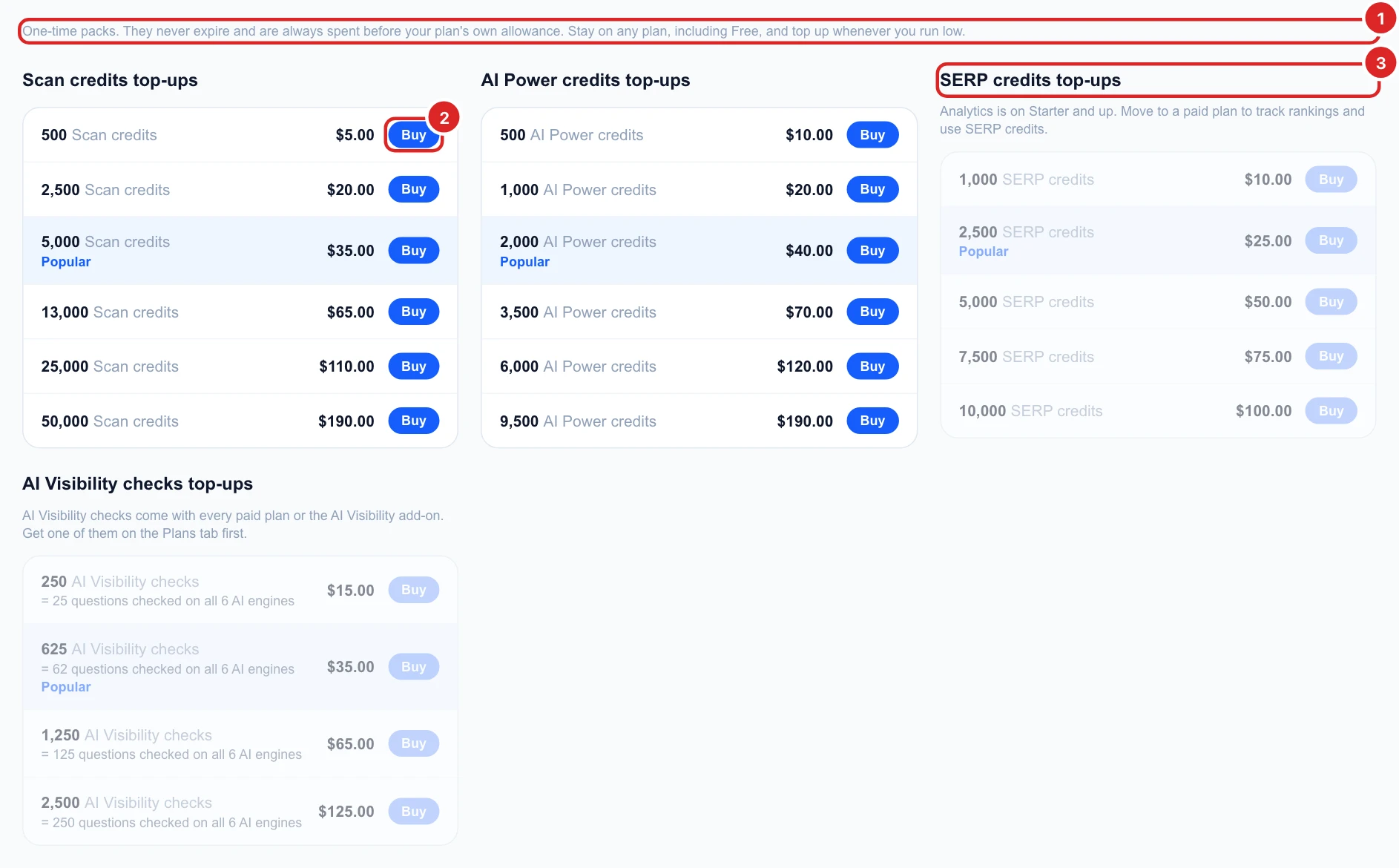Click the "9,500 AI Power credits" row label
This screenshot has width=1399, height=868.
578,421
